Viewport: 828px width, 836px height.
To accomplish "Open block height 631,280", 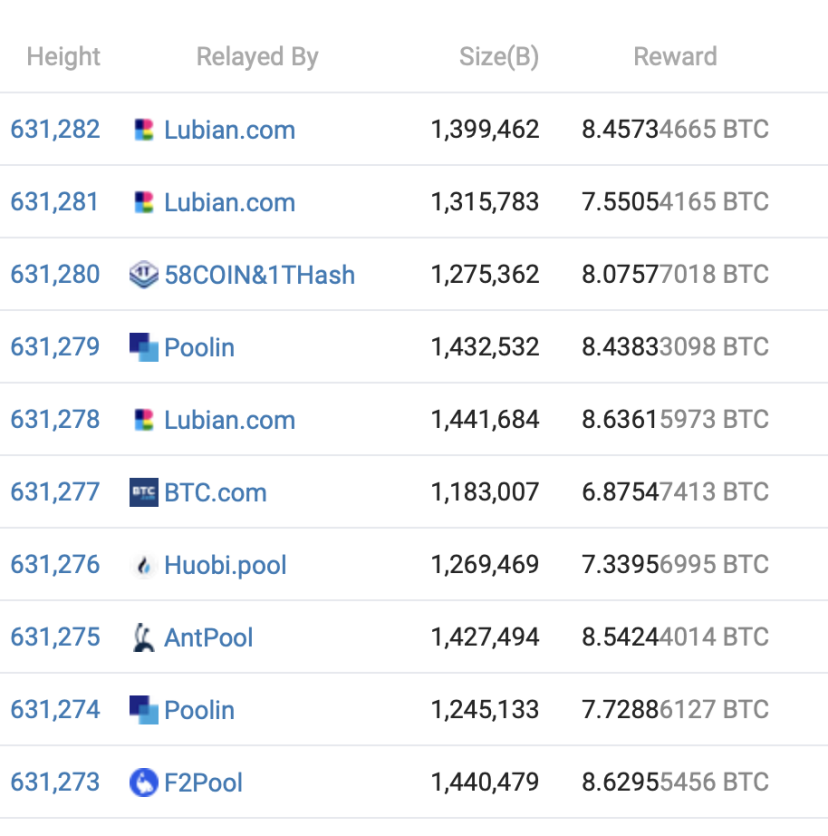I will tap(55, 275).
